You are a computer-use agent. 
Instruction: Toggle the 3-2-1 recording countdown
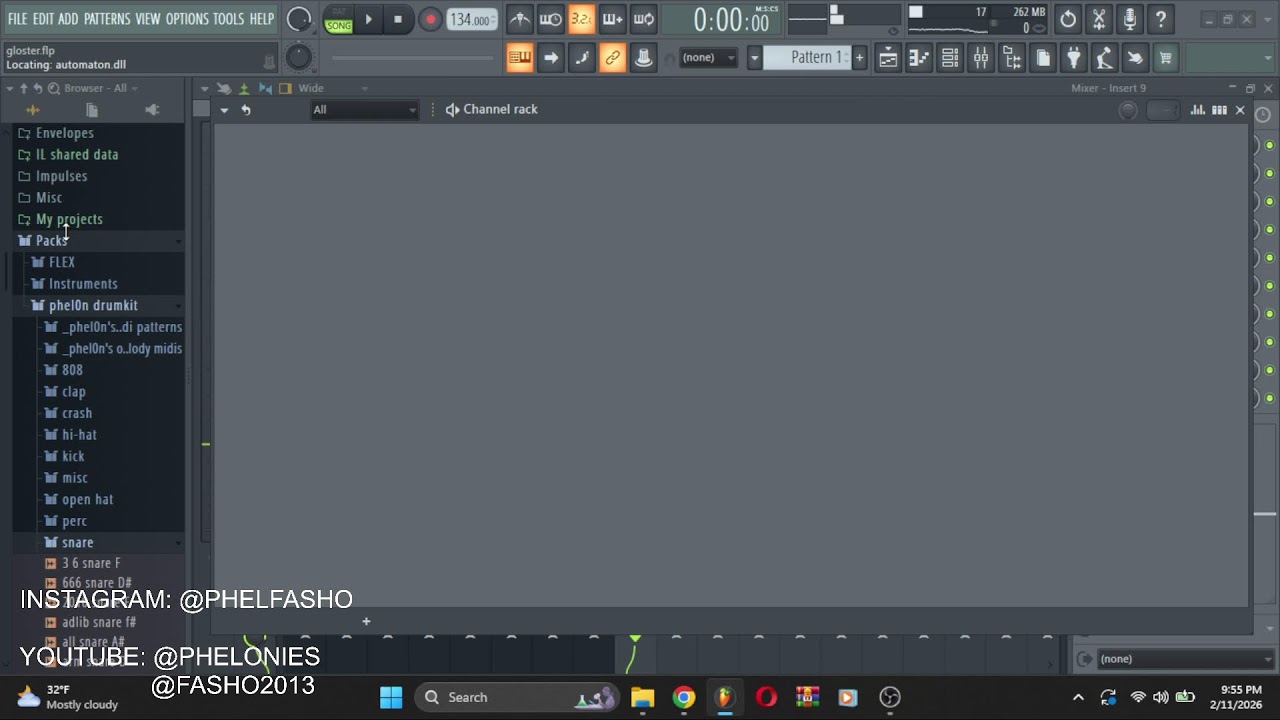tap(581, 19)
